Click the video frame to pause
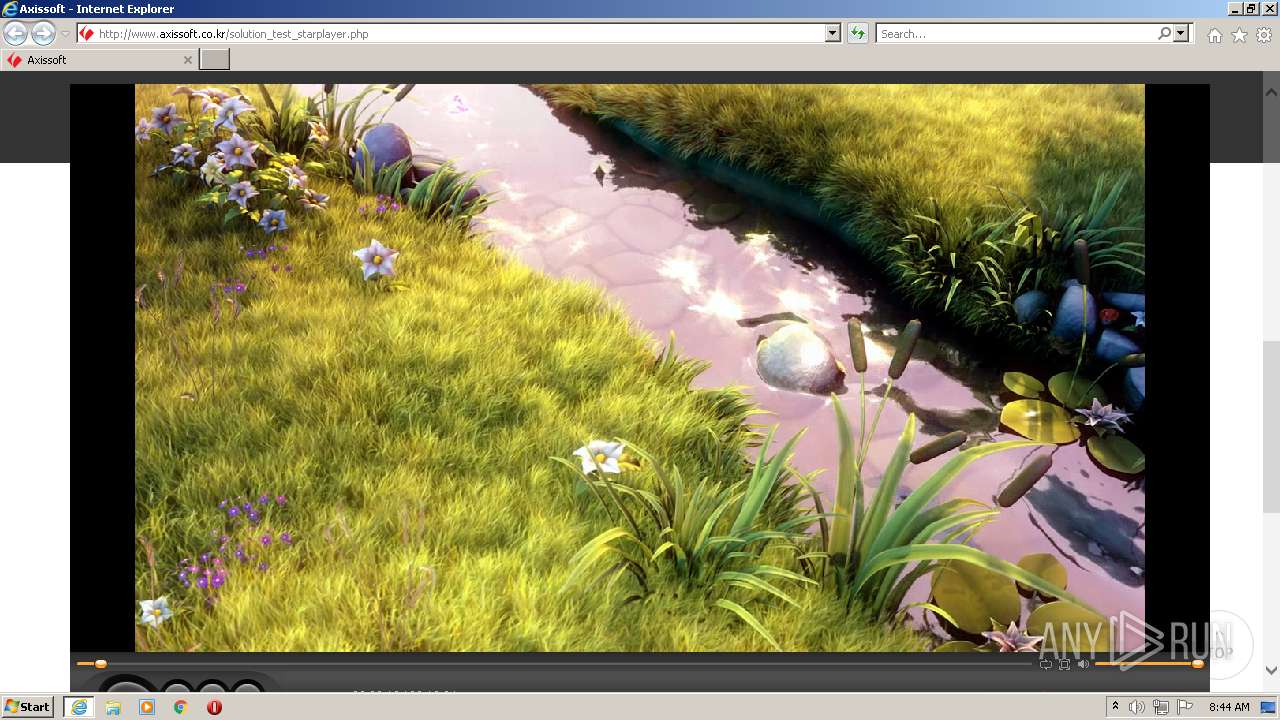This screenshot has width=1280, height=720. (x=640, y=368)
